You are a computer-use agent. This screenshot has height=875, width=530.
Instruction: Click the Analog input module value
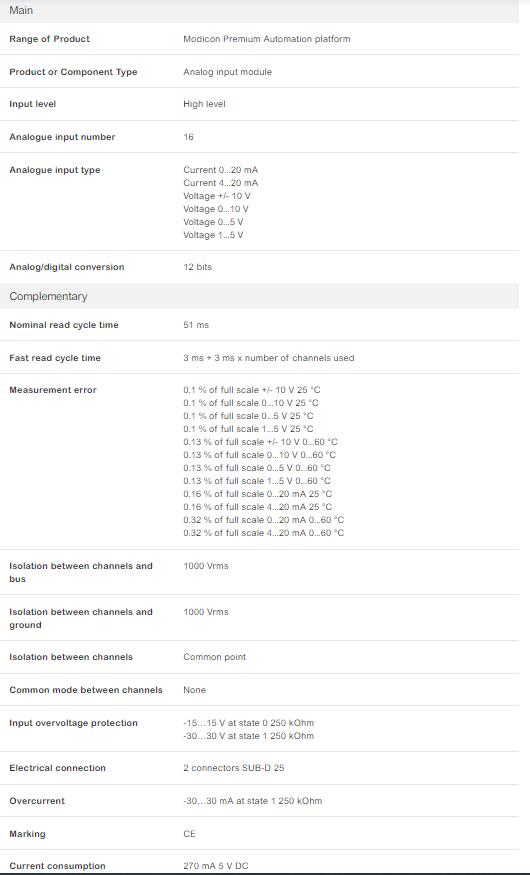tap(228, 72)
